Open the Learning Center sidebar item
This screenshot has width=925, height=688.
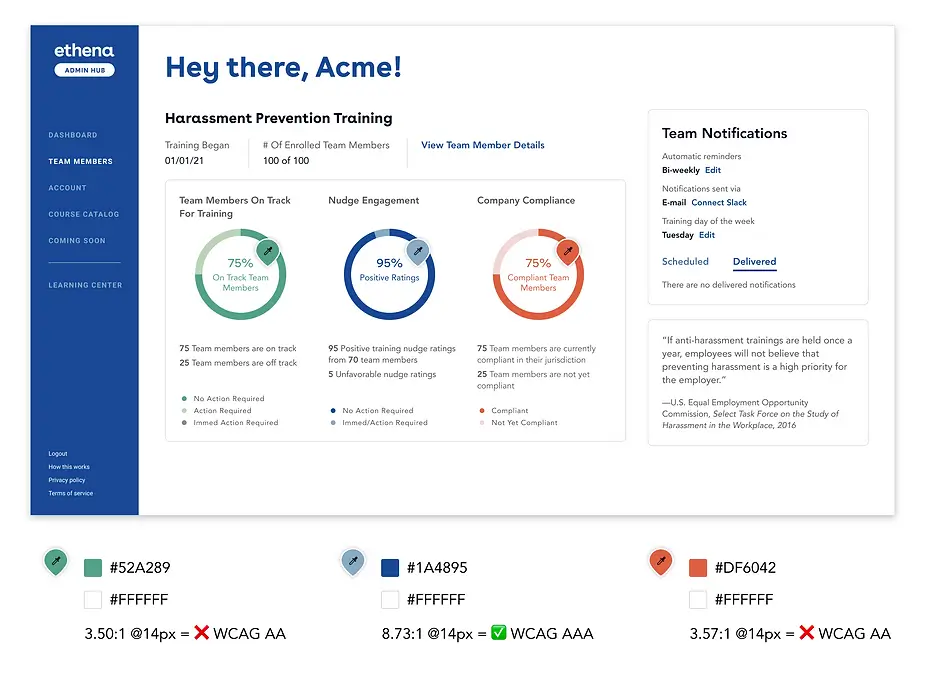point(85,285)
